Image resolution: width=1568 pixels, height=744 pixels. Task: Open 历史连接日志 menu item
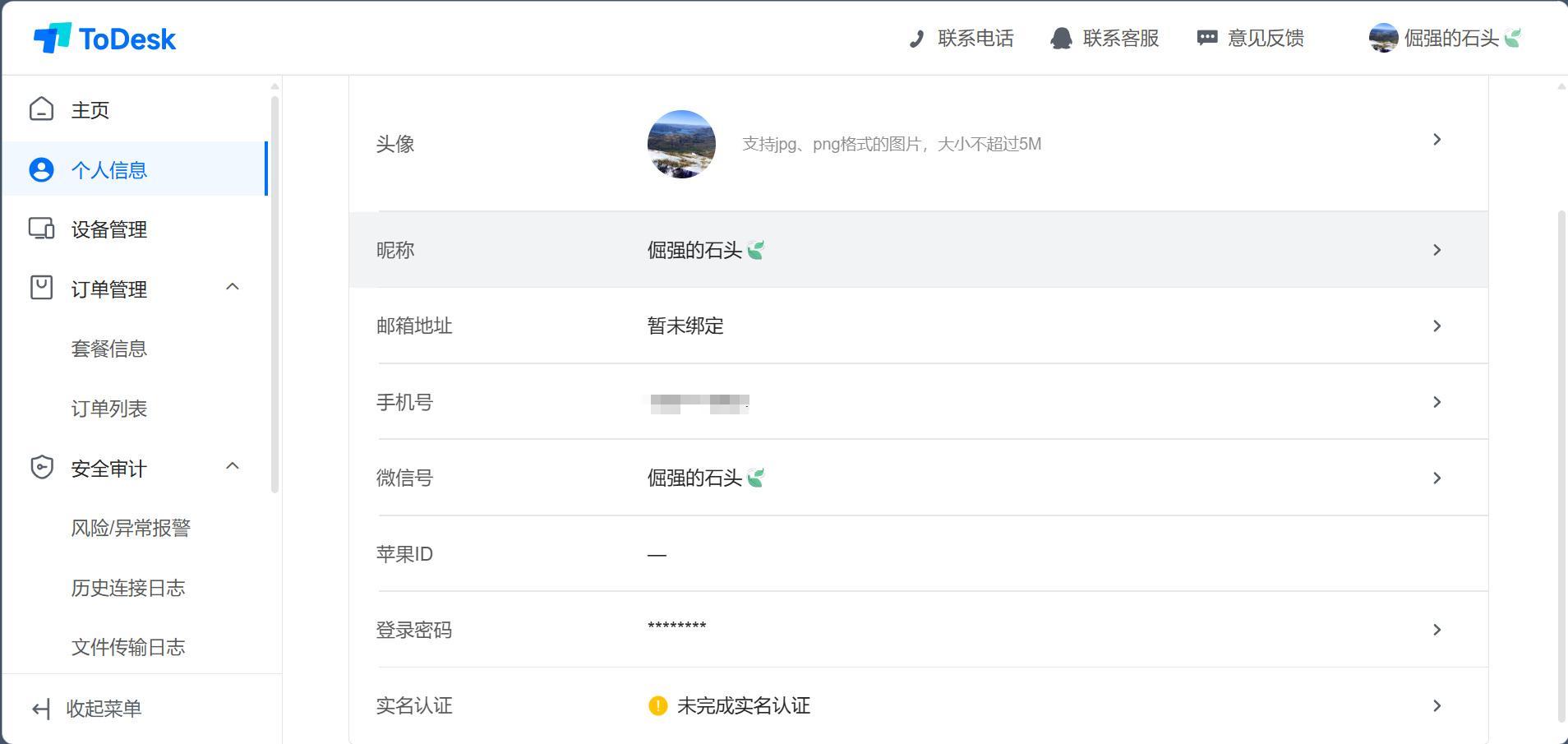[x=128, y=588]
